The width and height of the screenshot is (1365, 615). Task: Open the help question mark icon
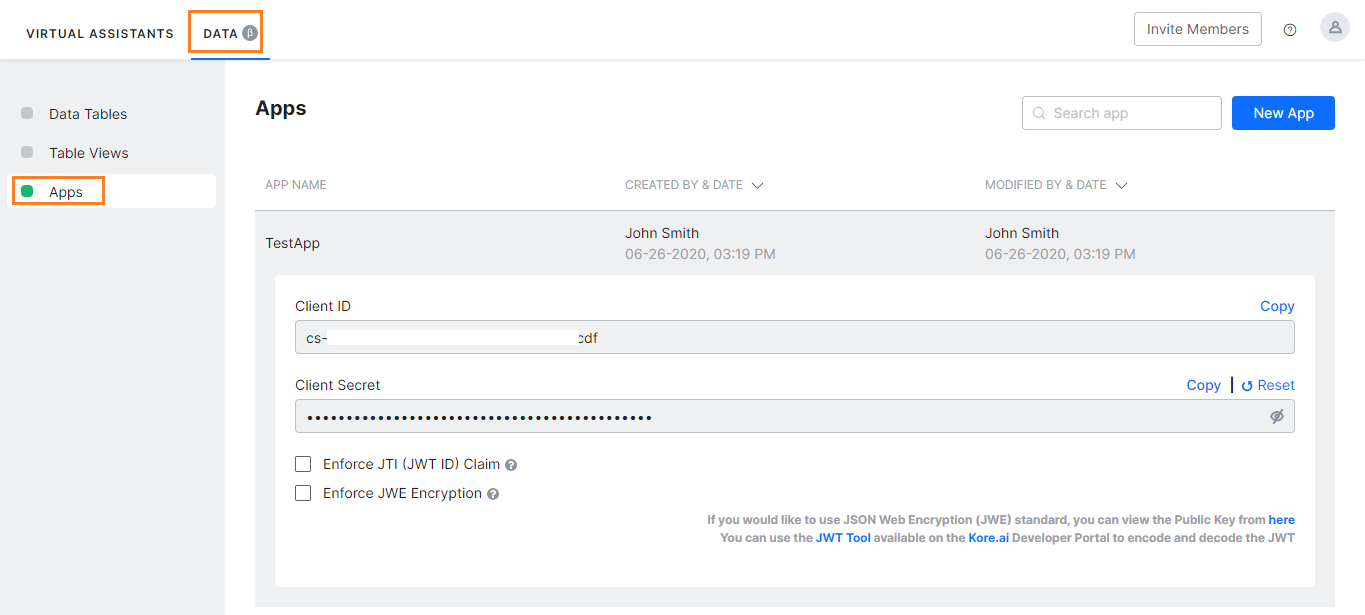click(1290, 30)
